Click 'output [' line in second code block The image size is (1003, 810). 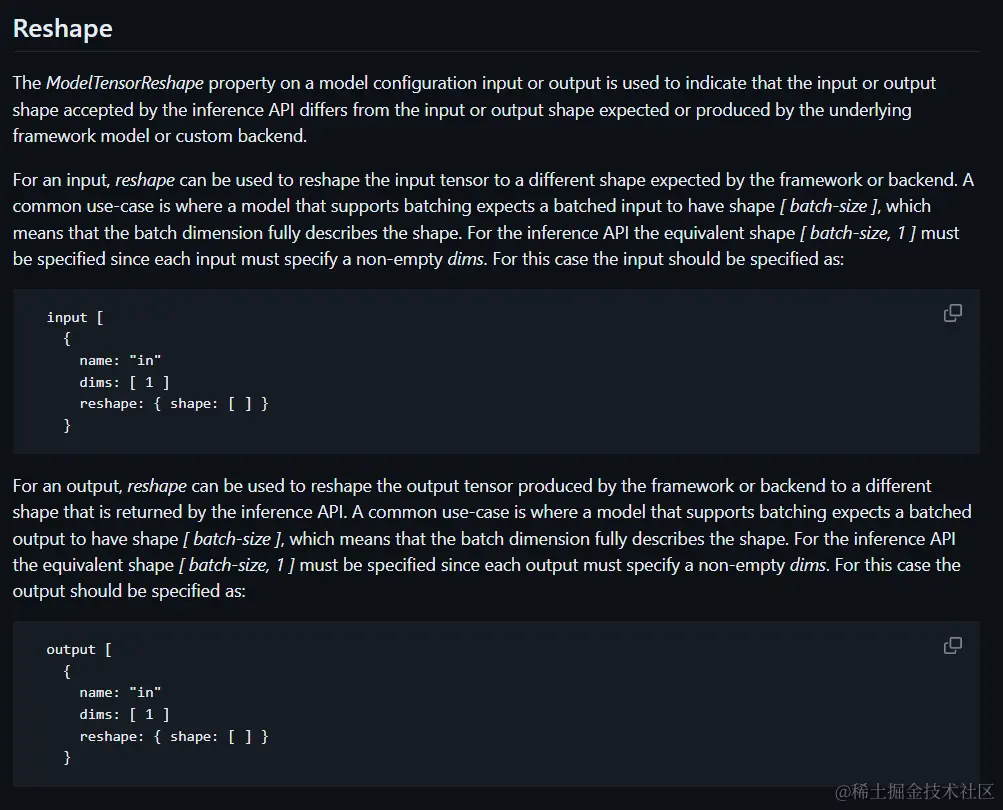pyautogui.click(x=79, y=649)
